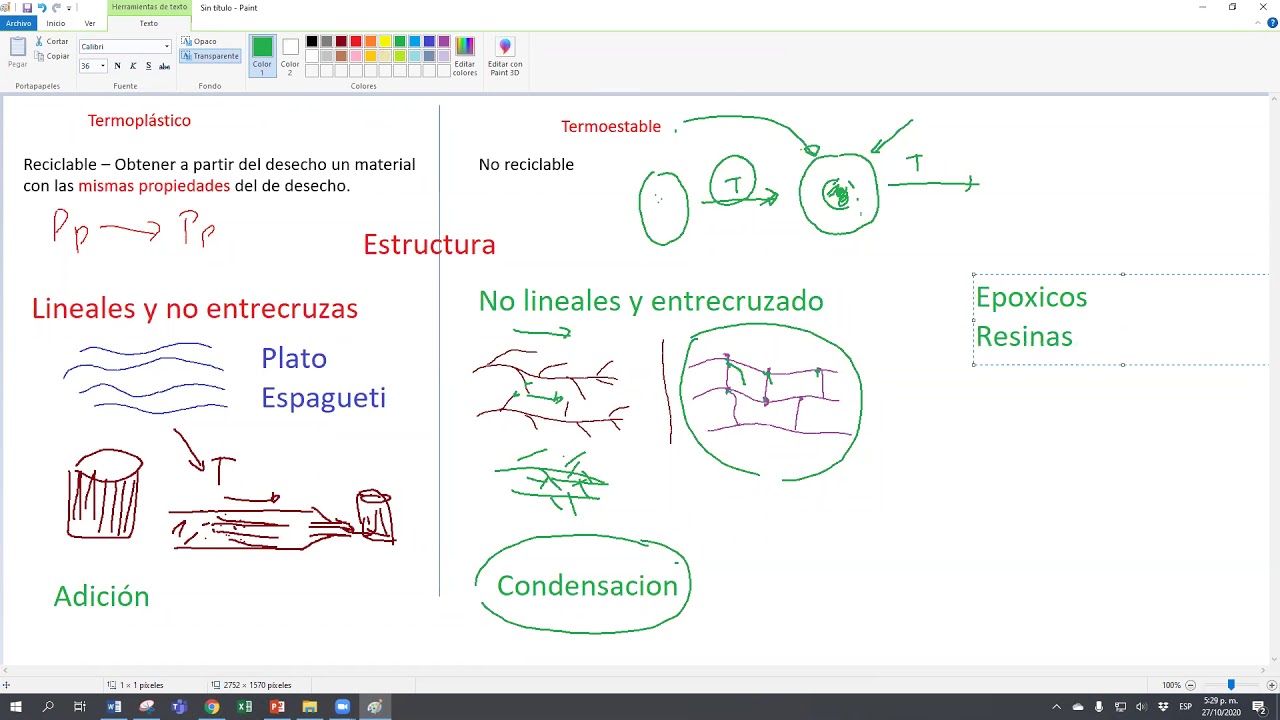Open the notification center icon
The image size is (1280, 720).
pos(1259,707)
